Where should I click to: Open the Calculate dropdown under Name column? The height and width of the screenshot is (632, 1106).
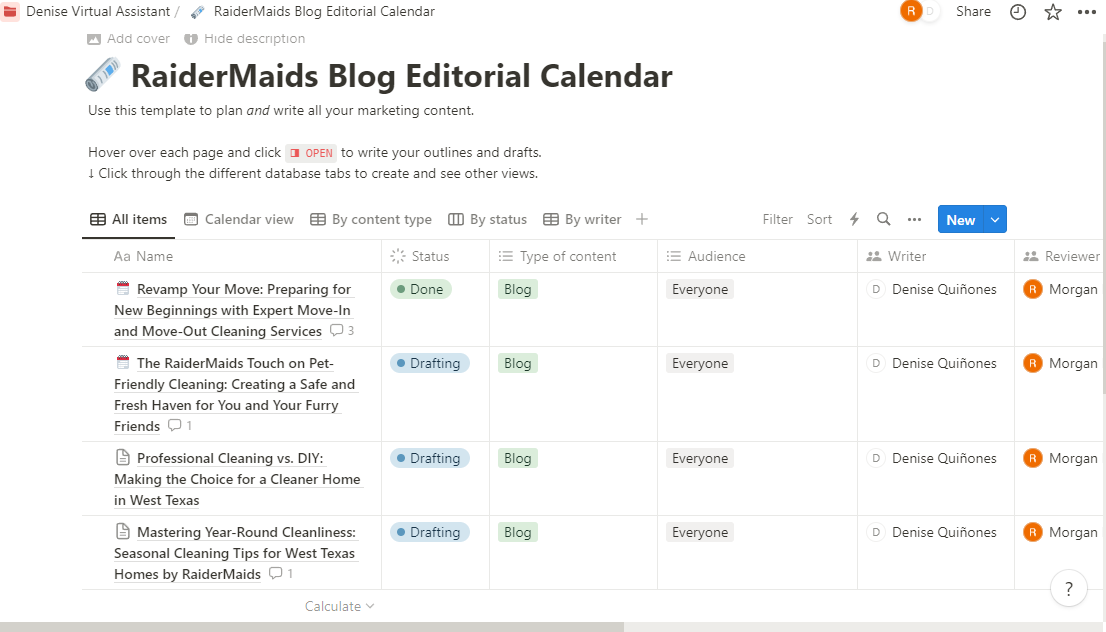[339, 606]
